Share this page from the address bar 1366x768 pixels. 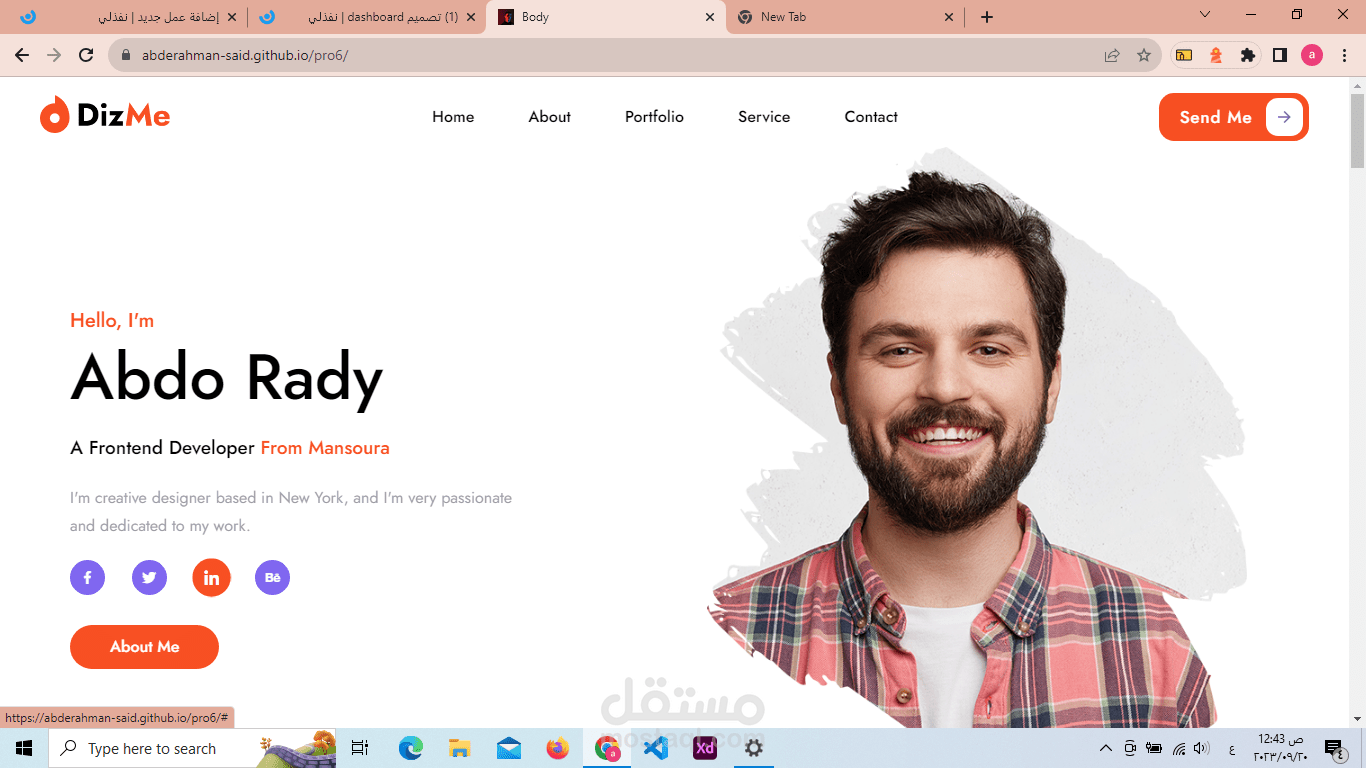(x=1112, y=55)
